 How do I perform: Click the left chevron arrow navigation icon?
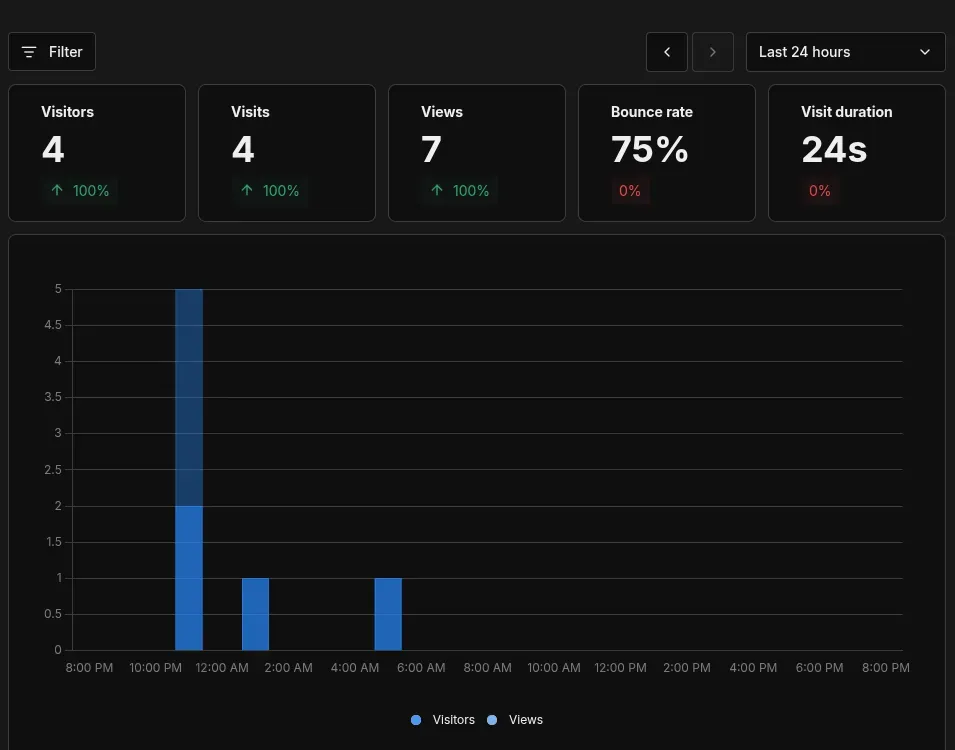tap(666, 51)
